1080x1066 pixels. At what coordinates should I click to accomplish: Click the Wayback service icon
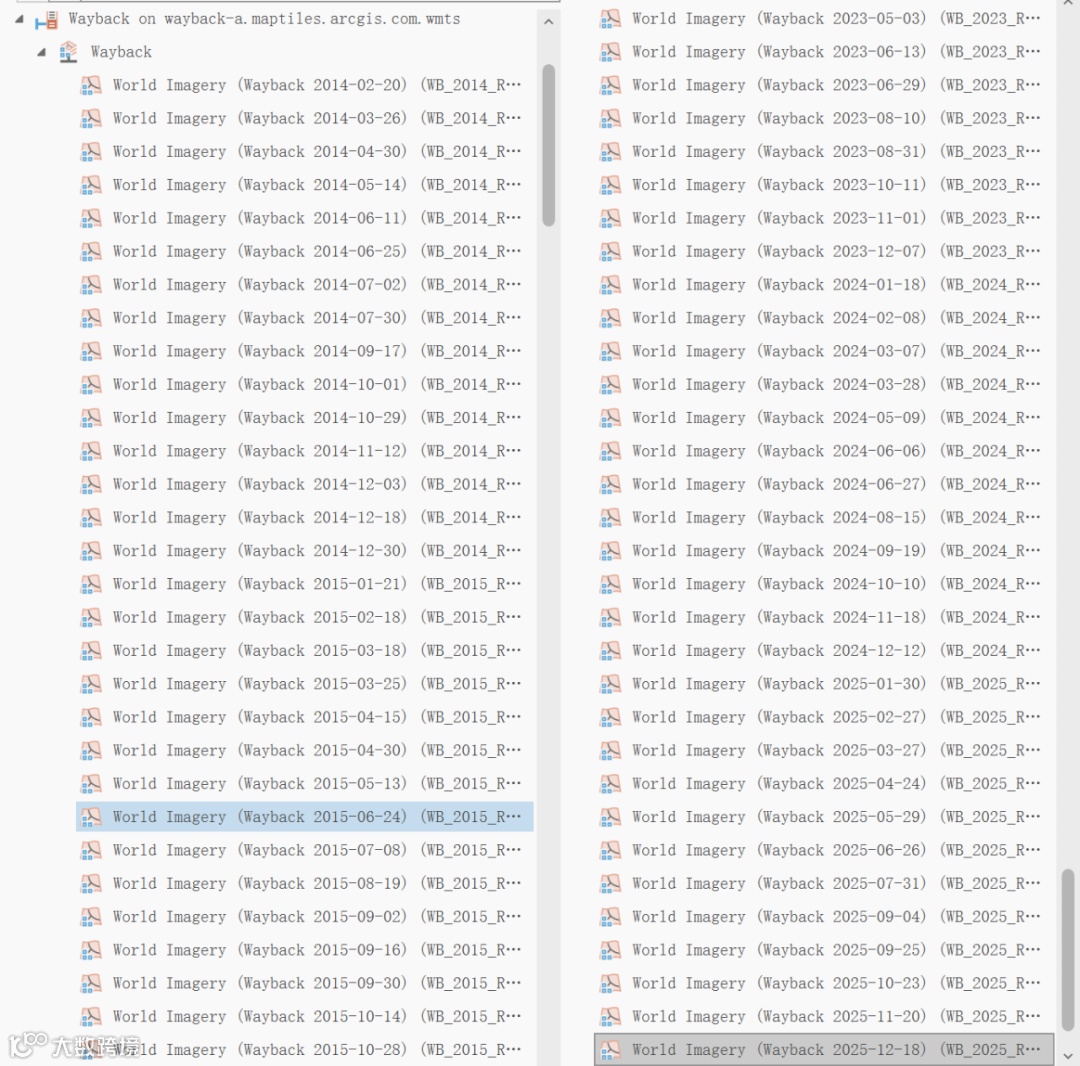pos(68,52)
